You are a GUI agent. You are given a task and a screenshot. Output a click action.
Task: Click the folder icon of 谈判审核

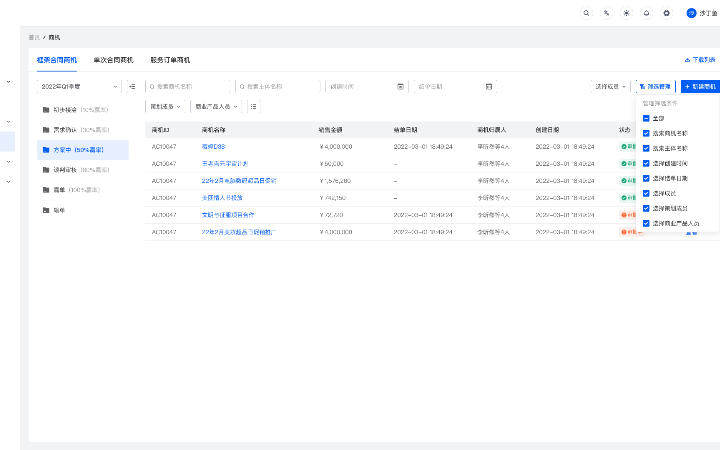[46, 170]
